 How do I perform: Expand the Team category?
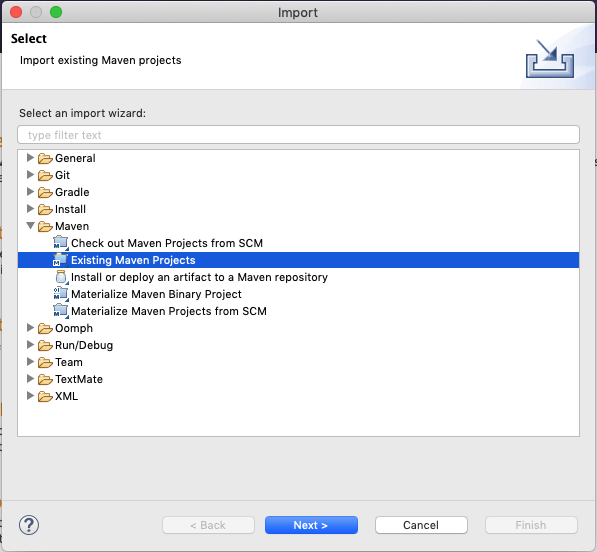(30, 362)
